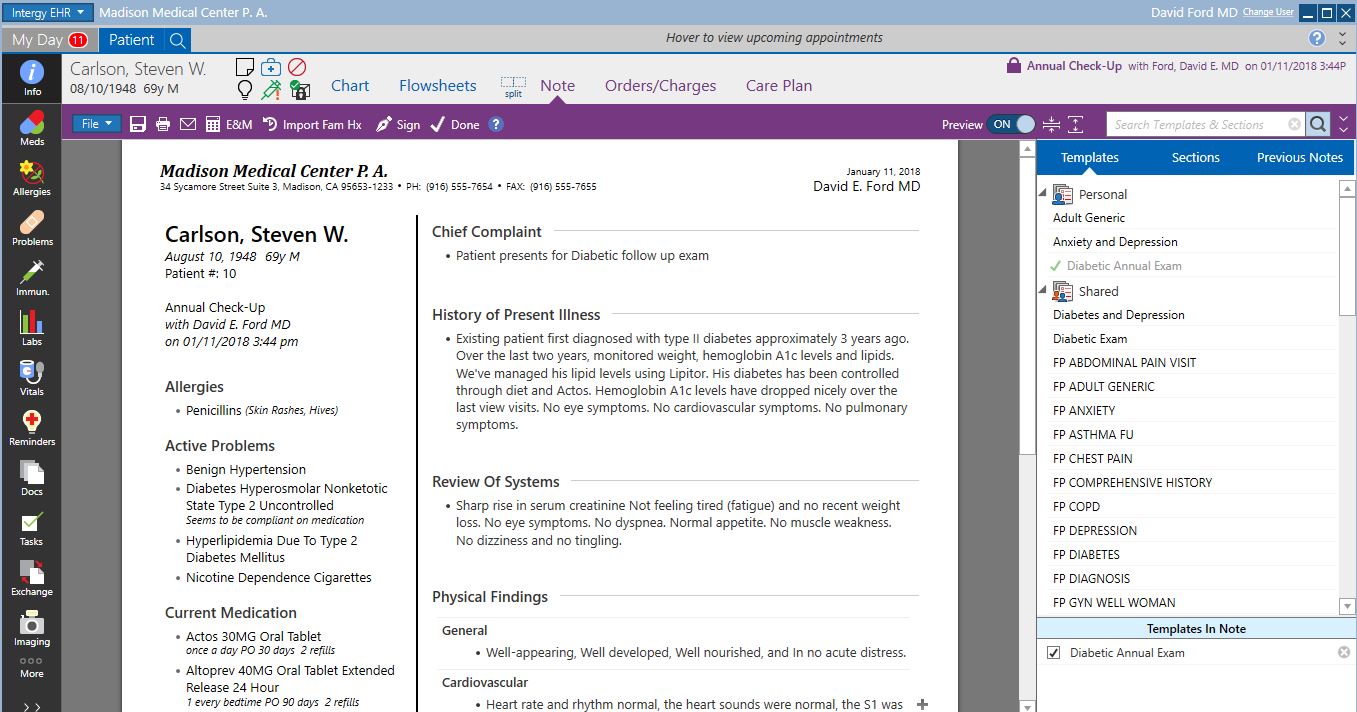Click the E&M calculator button
This screenshot has width=1357, height=712.
point(229,125)
